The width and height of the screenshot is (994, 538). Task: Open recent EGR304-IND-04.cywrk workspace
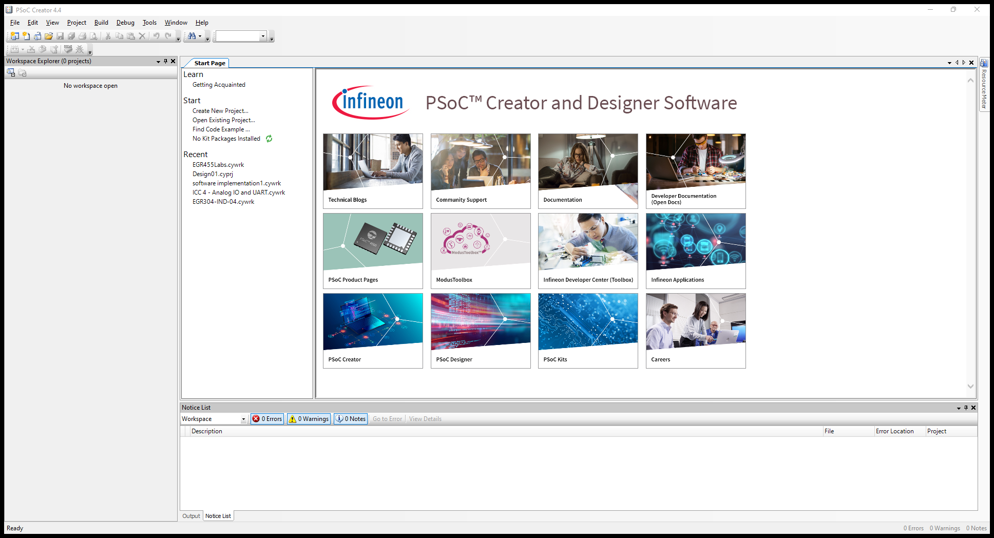tap(223, 202)
